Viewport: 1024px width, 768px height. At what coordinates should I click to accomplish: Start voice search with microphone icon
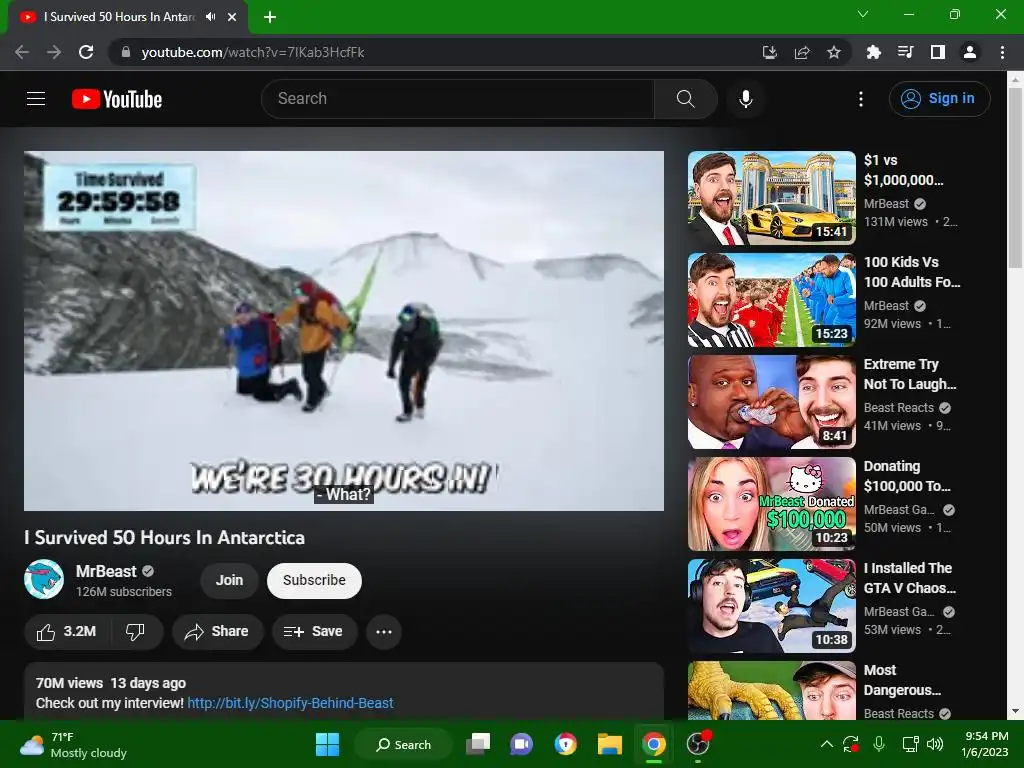pos(746,99)
